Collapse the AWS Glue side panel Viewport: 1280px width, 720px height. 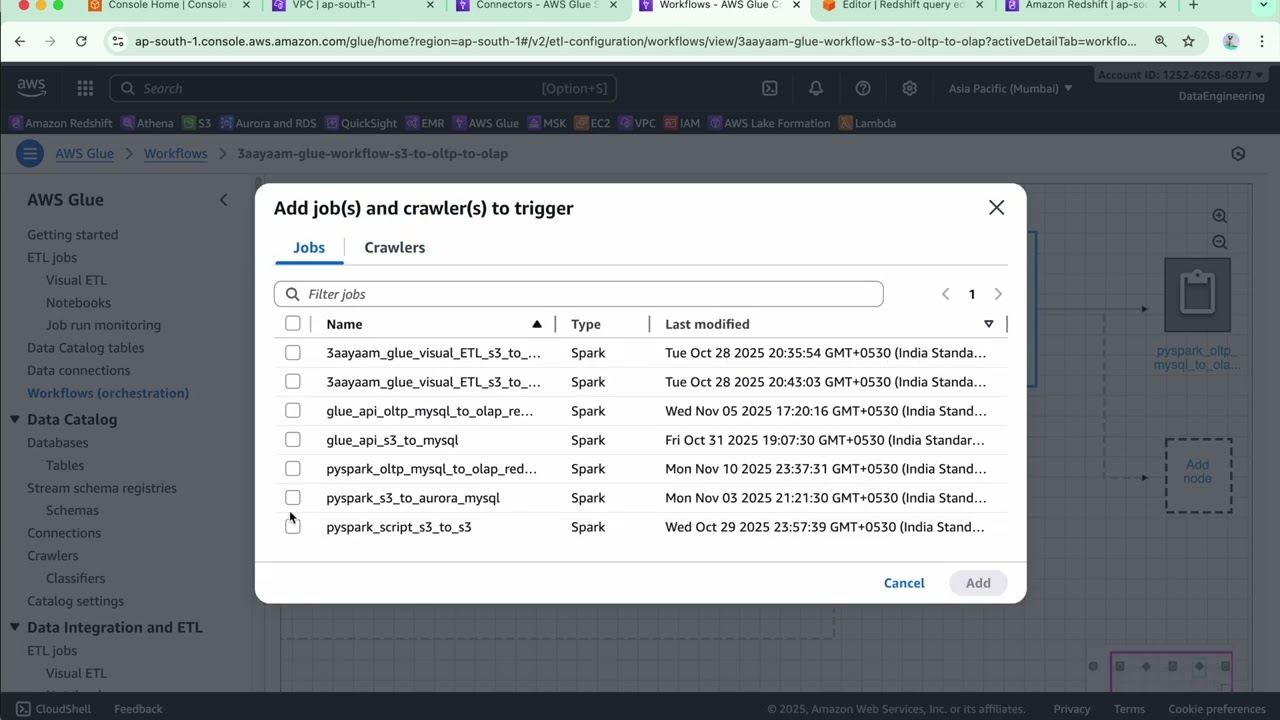coord(223,200)
